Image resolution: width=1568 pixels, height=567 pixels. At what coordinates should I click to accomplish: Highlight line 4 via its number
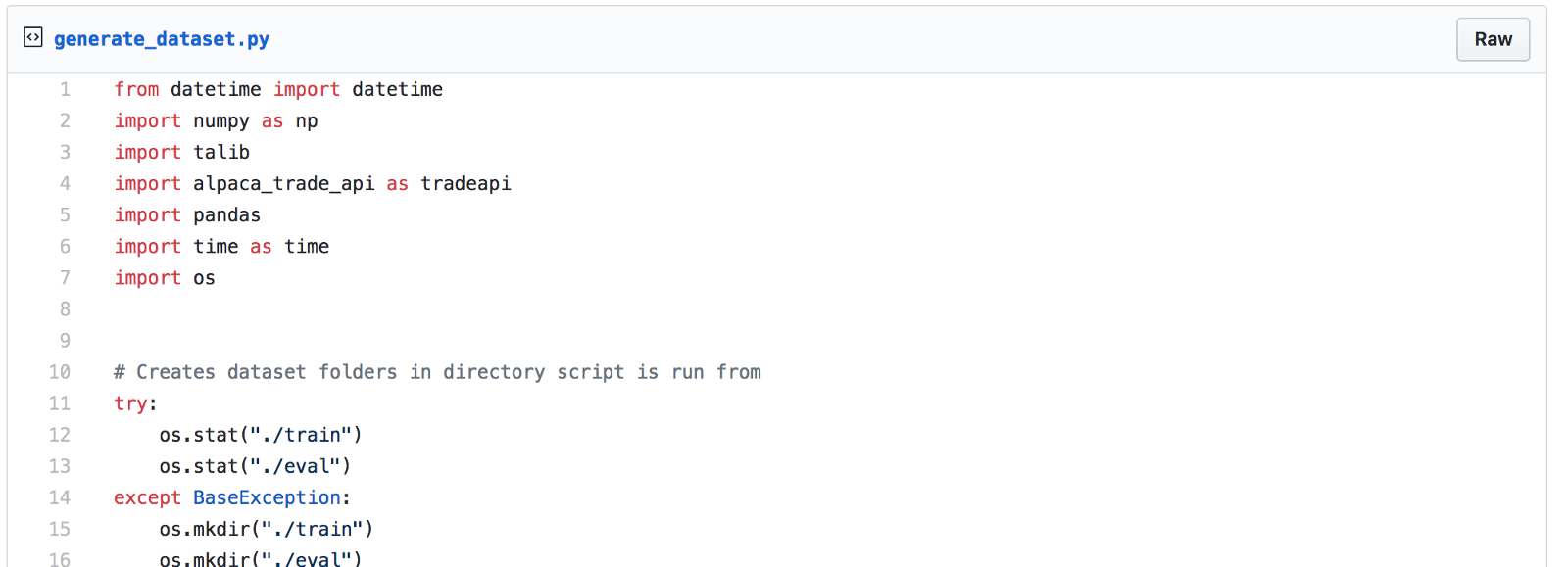click(65, 183)
